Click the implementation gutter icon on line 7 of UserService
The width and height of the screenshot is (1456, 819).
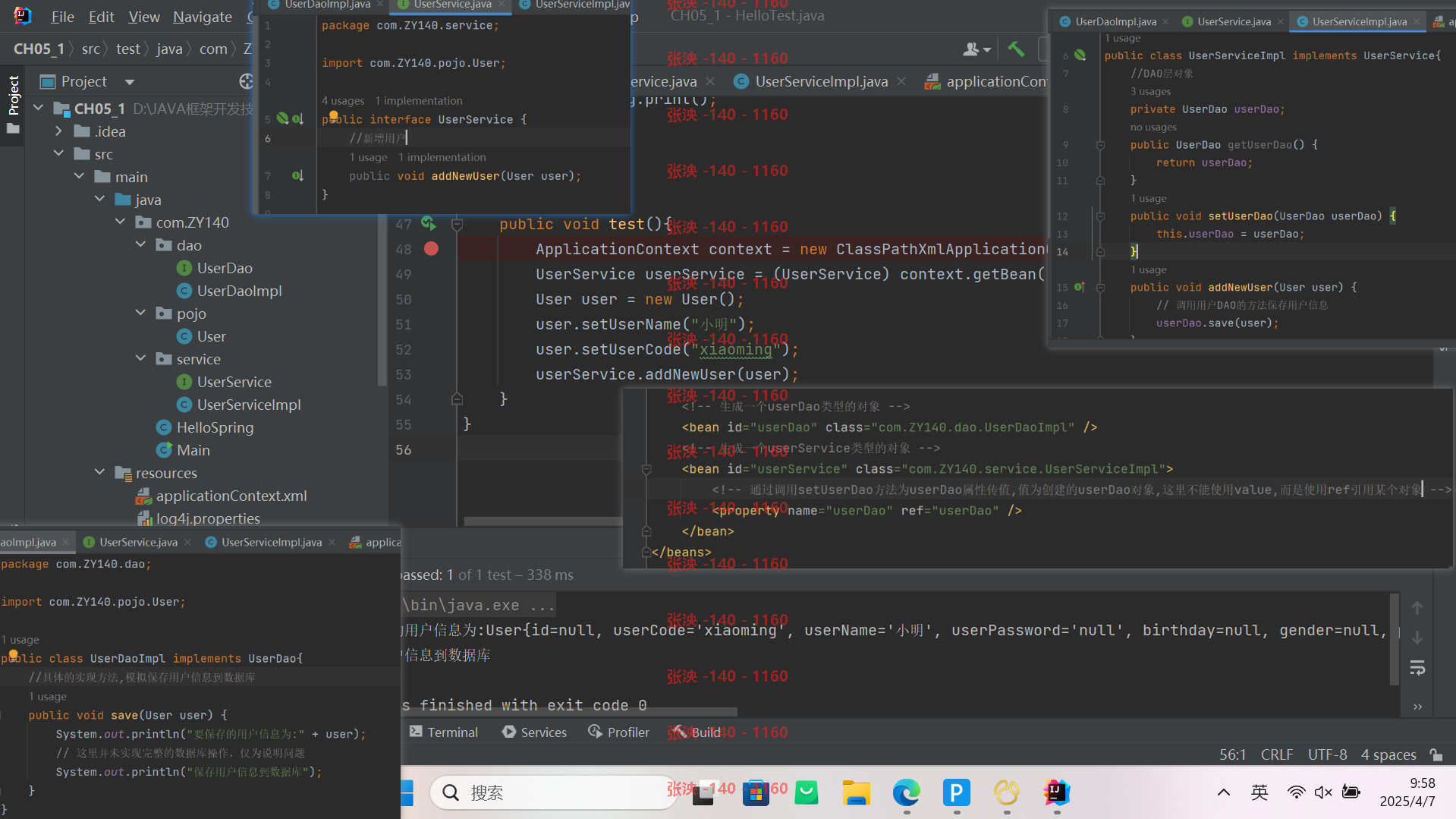[297, 176]
